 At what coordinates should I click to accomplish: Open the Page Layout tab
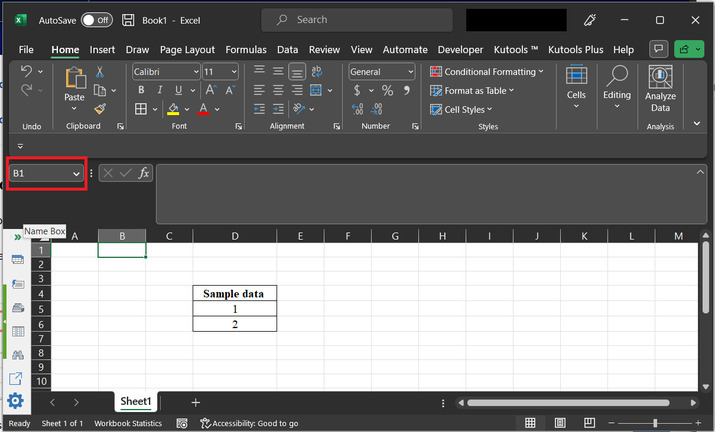click(x=187, y=50)
